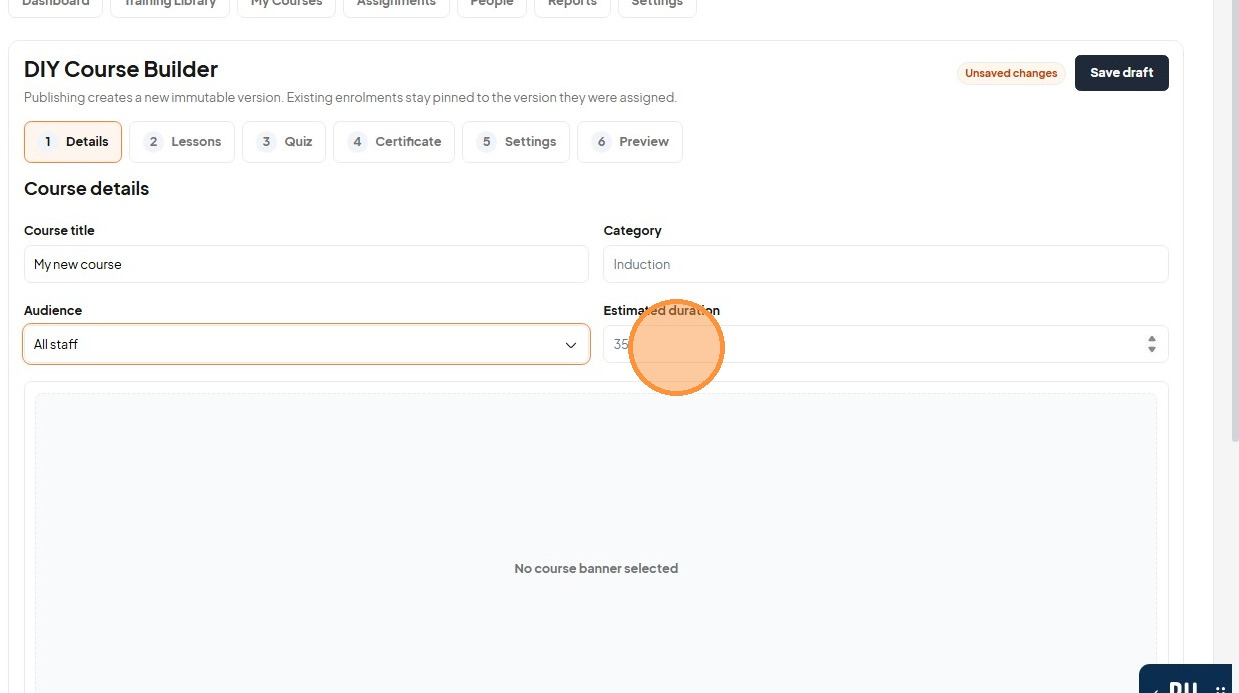This screenshot has height=693, width=1239.
Task: Expand the Audience dropdown chevron
Action: (571, 345)
